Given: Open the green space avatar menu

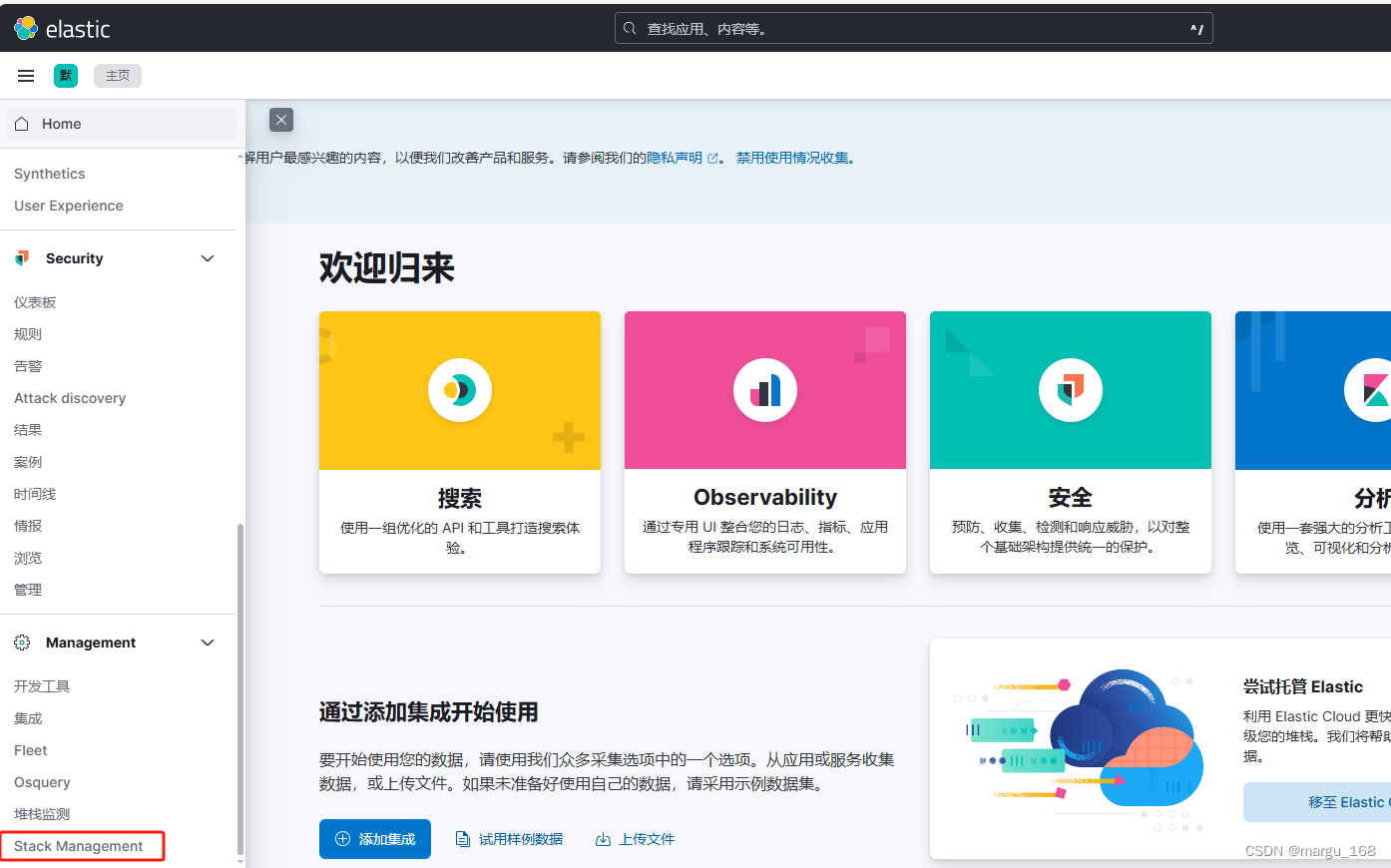Looking at the screenshot, I should (x=66, y=76).
